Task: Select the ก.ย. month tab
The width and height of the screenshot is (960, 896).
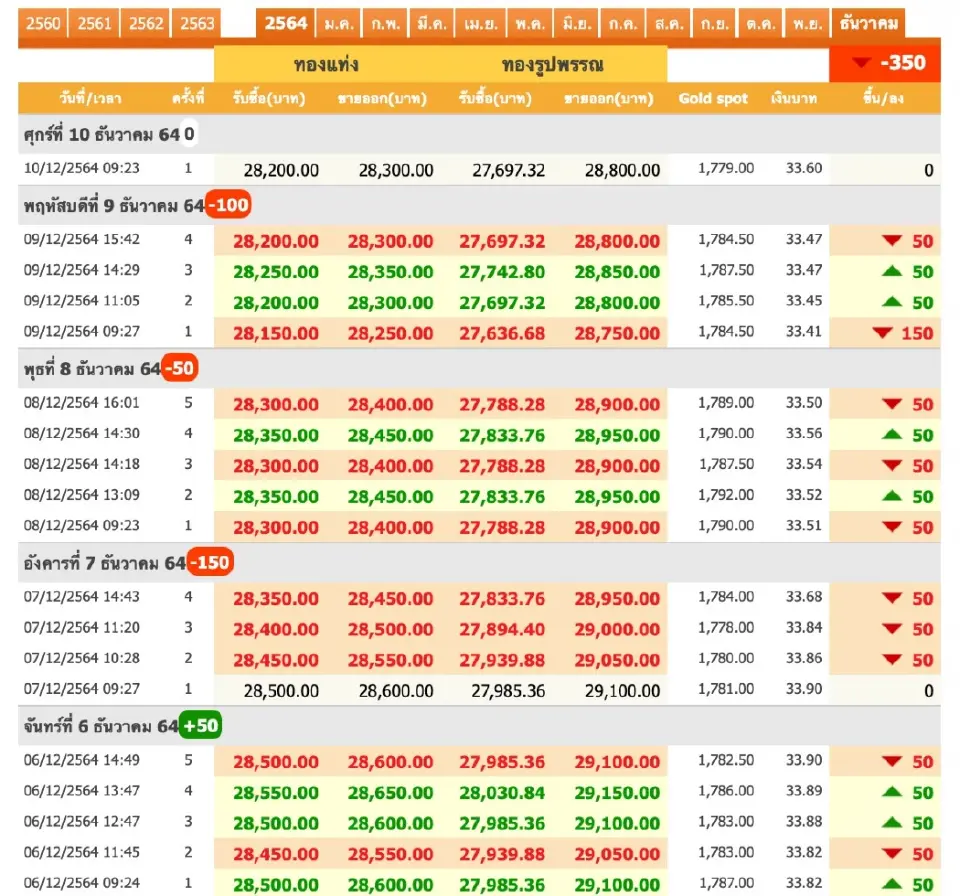Action: 715,24
